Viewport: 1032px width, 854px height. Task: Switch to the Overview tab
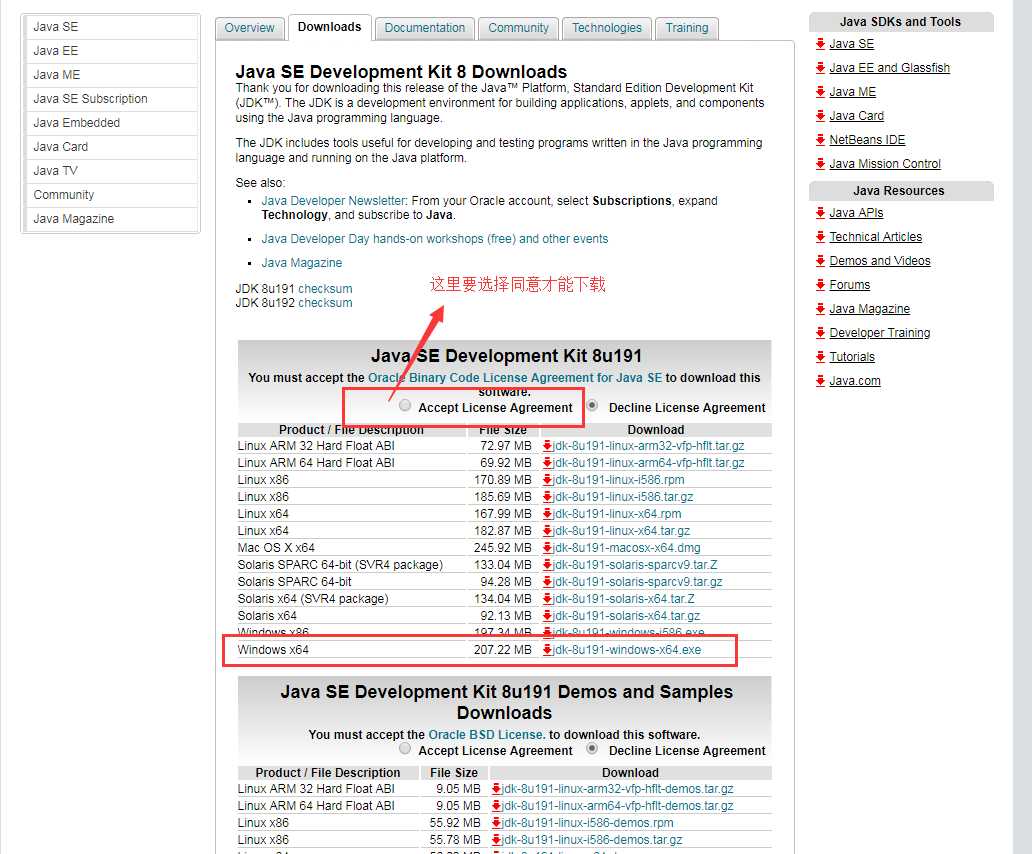pyautogui.click(x=249, y=28)
